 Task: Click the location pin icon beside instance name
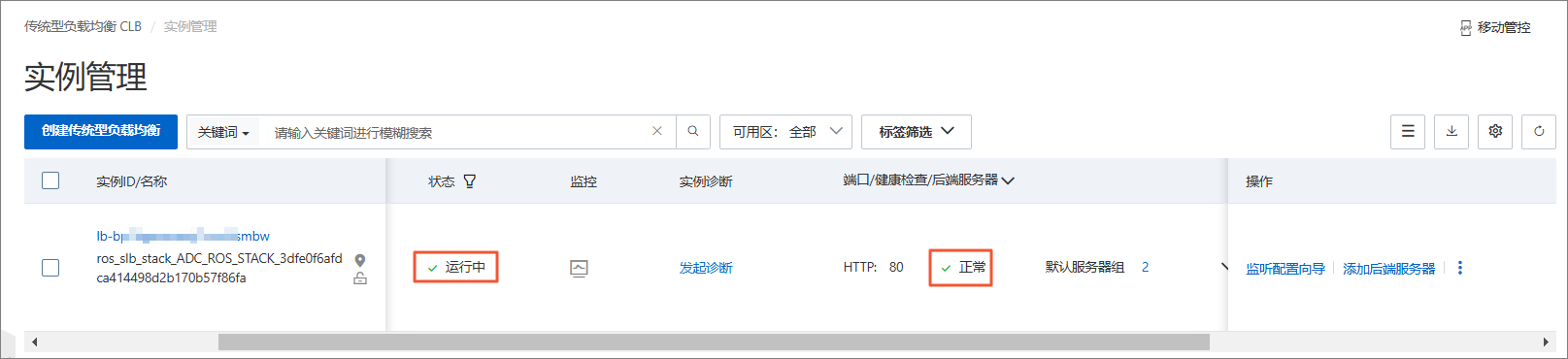360,260
